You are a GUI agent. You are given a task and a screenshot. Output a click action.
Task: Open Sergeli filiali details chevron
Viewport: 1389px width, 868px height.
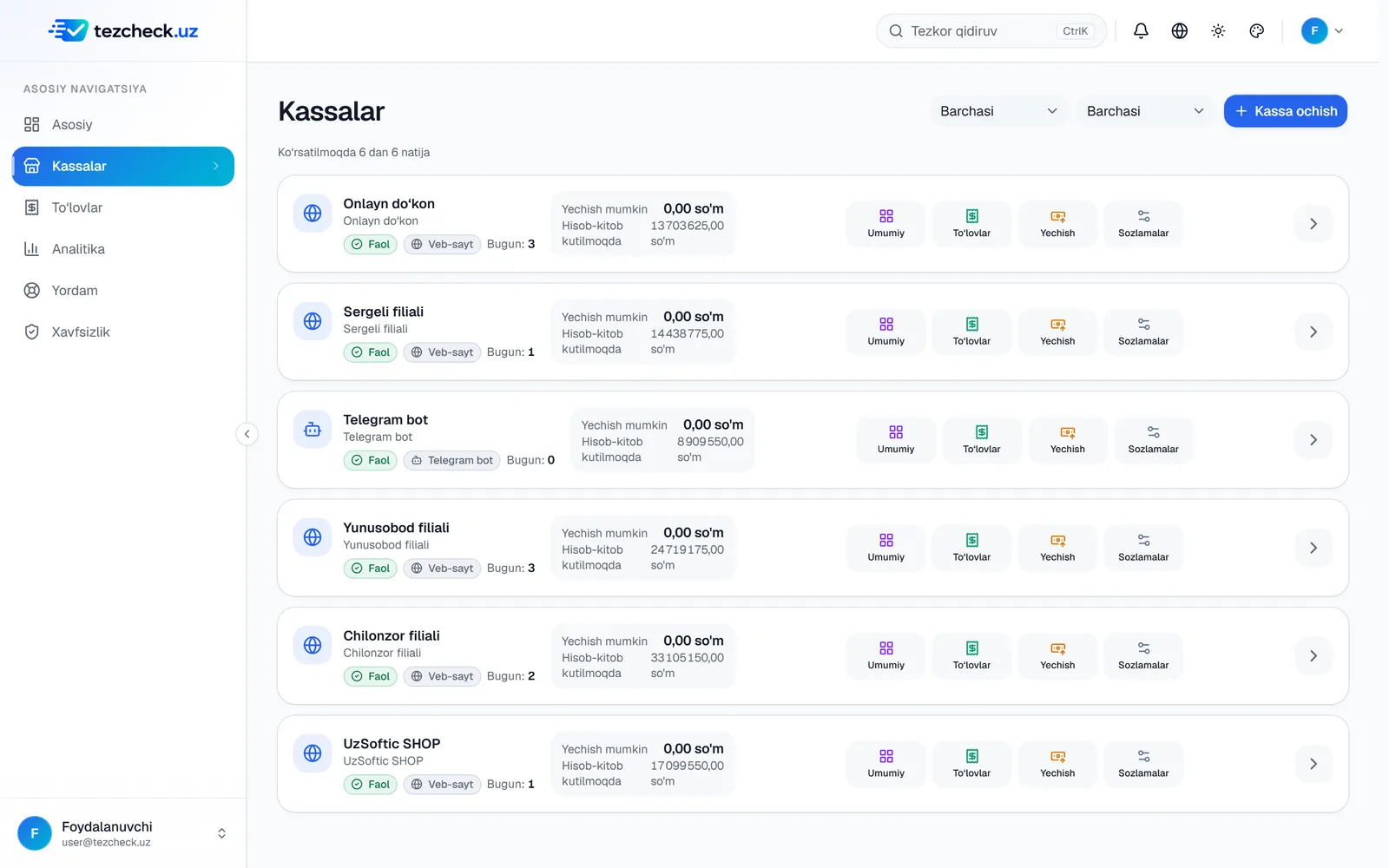coord(1313,332)
